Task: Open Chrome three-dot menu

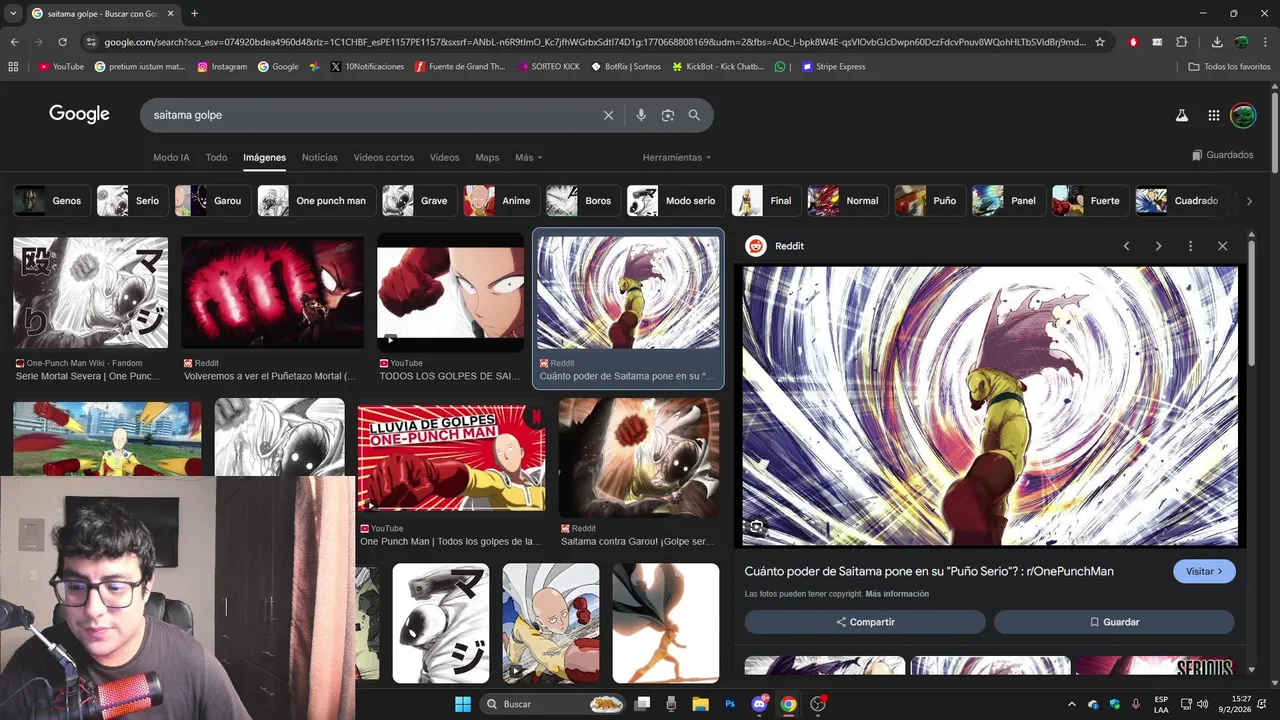Action: [x=1266, y=42]
